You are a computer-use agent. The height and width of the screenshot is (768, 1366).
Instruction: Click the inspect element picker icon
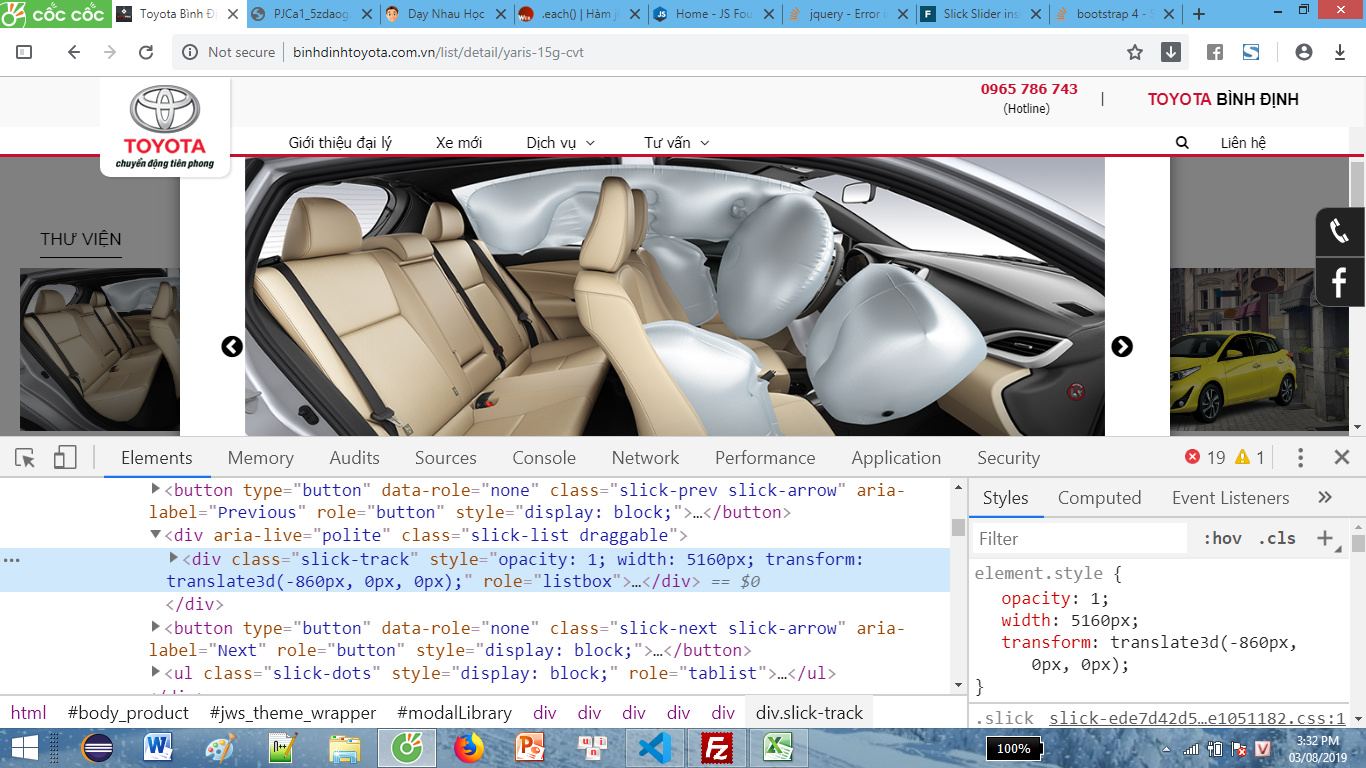click(x=25, y=458)
